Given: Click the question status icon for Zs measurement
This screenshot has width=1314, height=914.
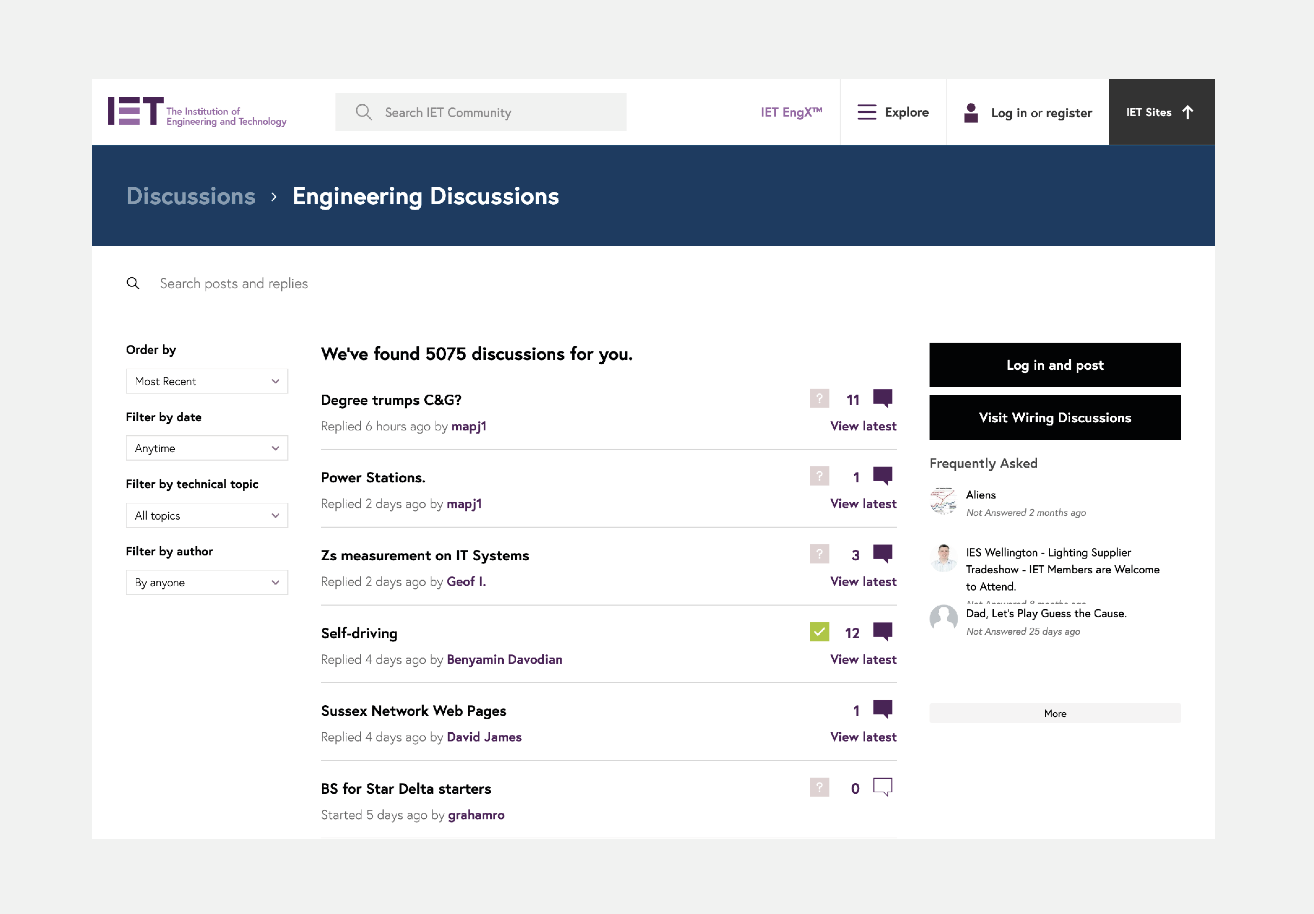Looking at the screenshot, I should 820,554.
